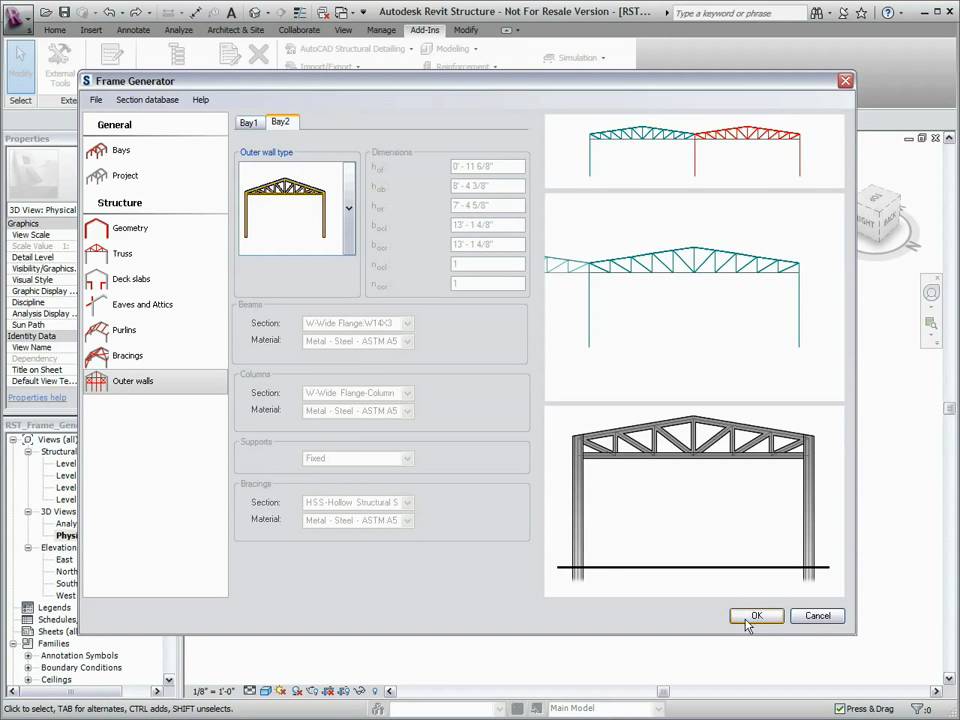Close the Frame Generator dialog

pos(846,81)
